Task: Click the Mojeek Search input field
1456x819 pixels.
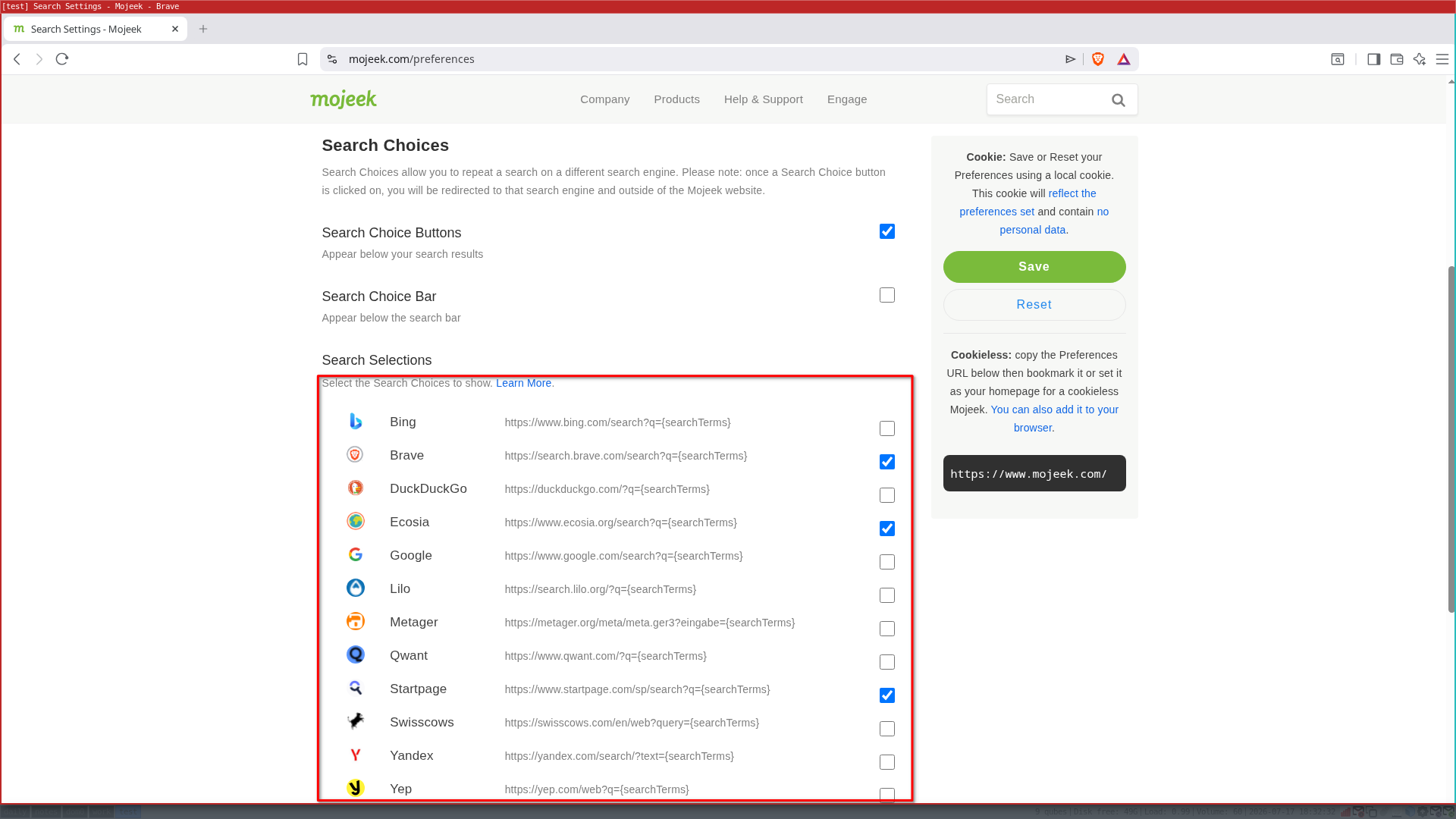Action: [x=1046, y=99]
